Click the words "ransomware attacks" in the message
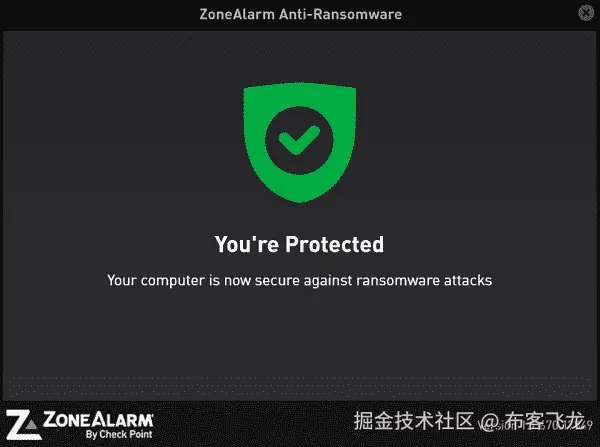 tap(424, 281)
